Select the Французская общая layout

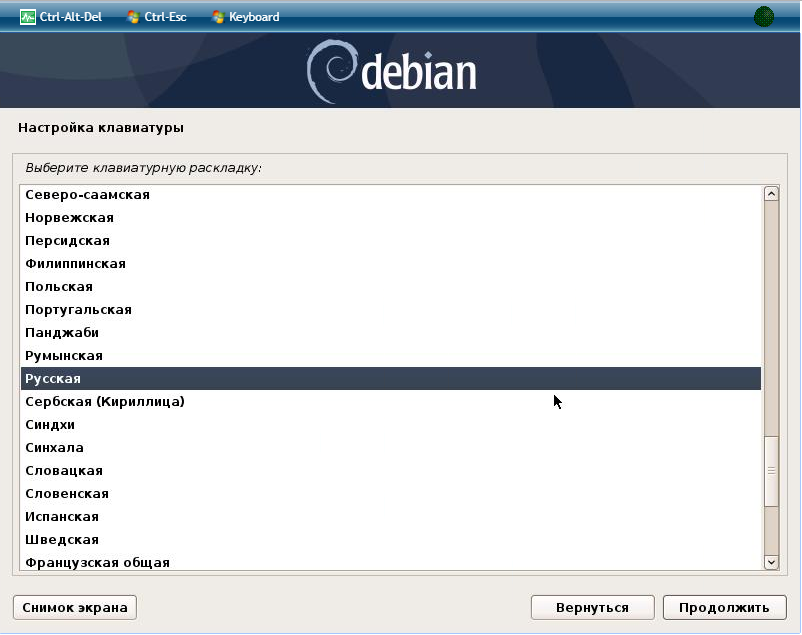[x=391, y=562]
